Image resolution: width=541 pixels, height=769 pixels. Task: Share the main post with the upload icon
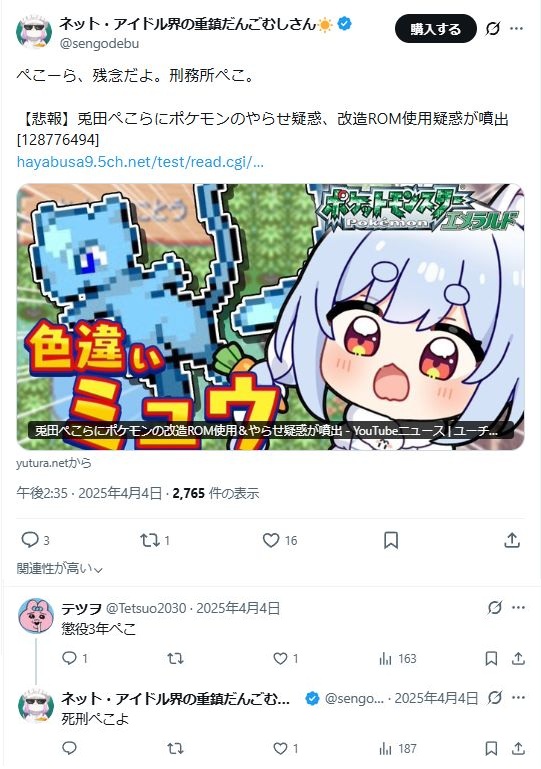coord(512,540)
